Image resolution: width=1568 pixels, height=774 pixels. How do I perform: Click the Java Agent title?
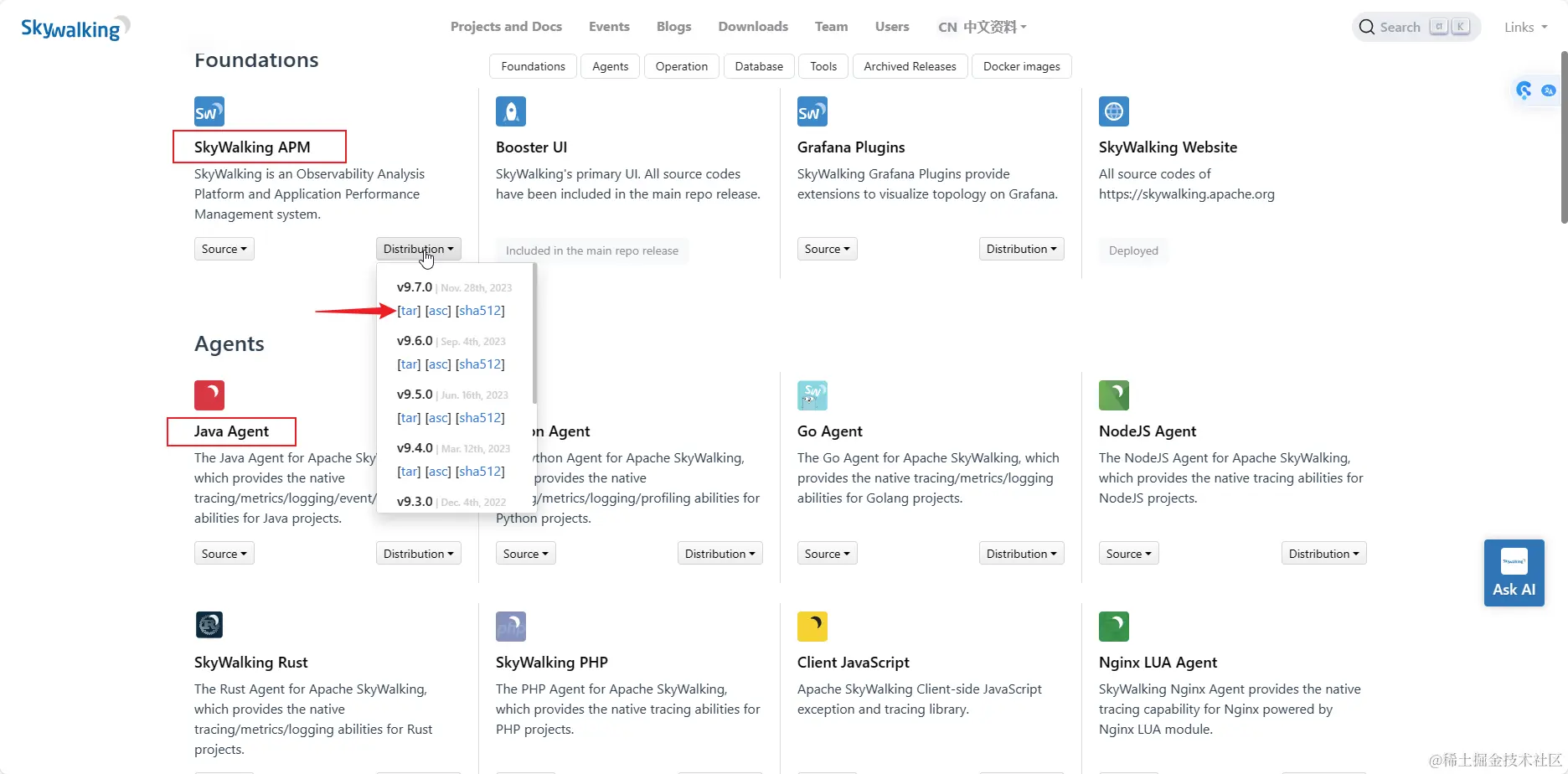point(231,431)
